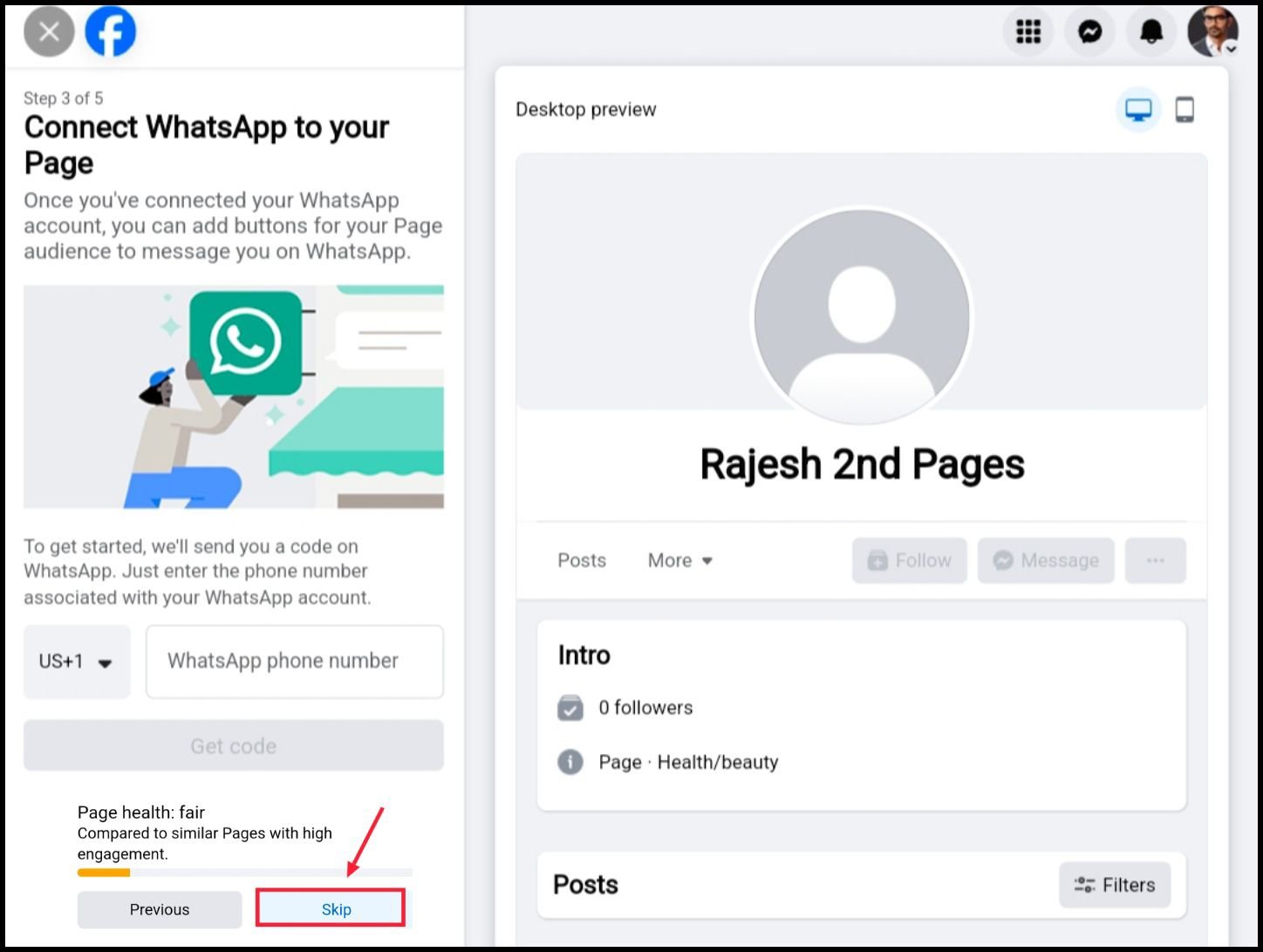Click Message button in page preview
Image resolution: width=1263 pixels, height=952 pixels.
1046,561
